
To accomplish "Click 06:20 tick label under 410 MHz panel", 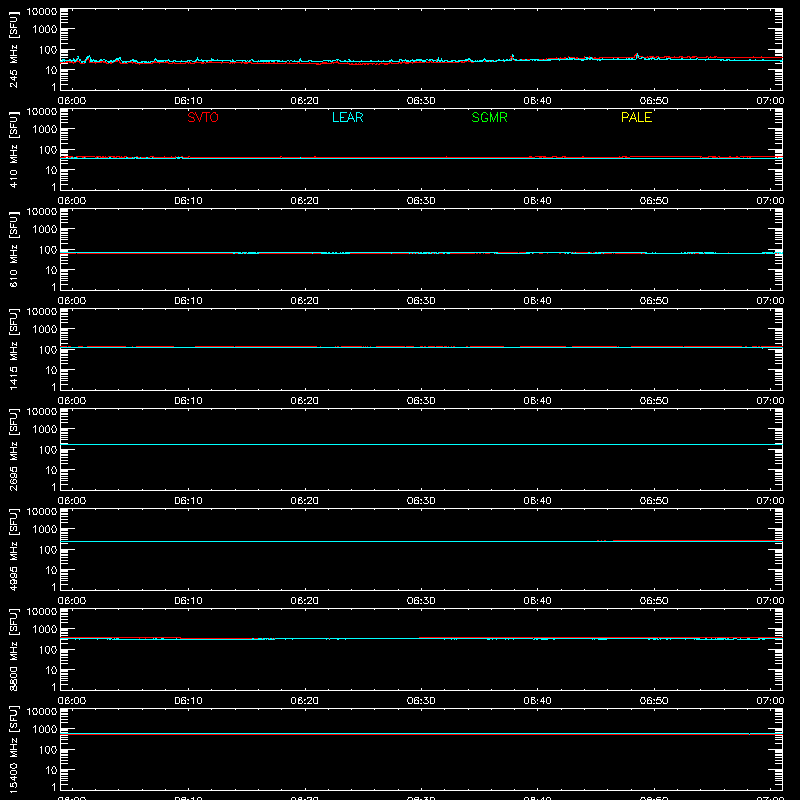I will tap(305, 201).
